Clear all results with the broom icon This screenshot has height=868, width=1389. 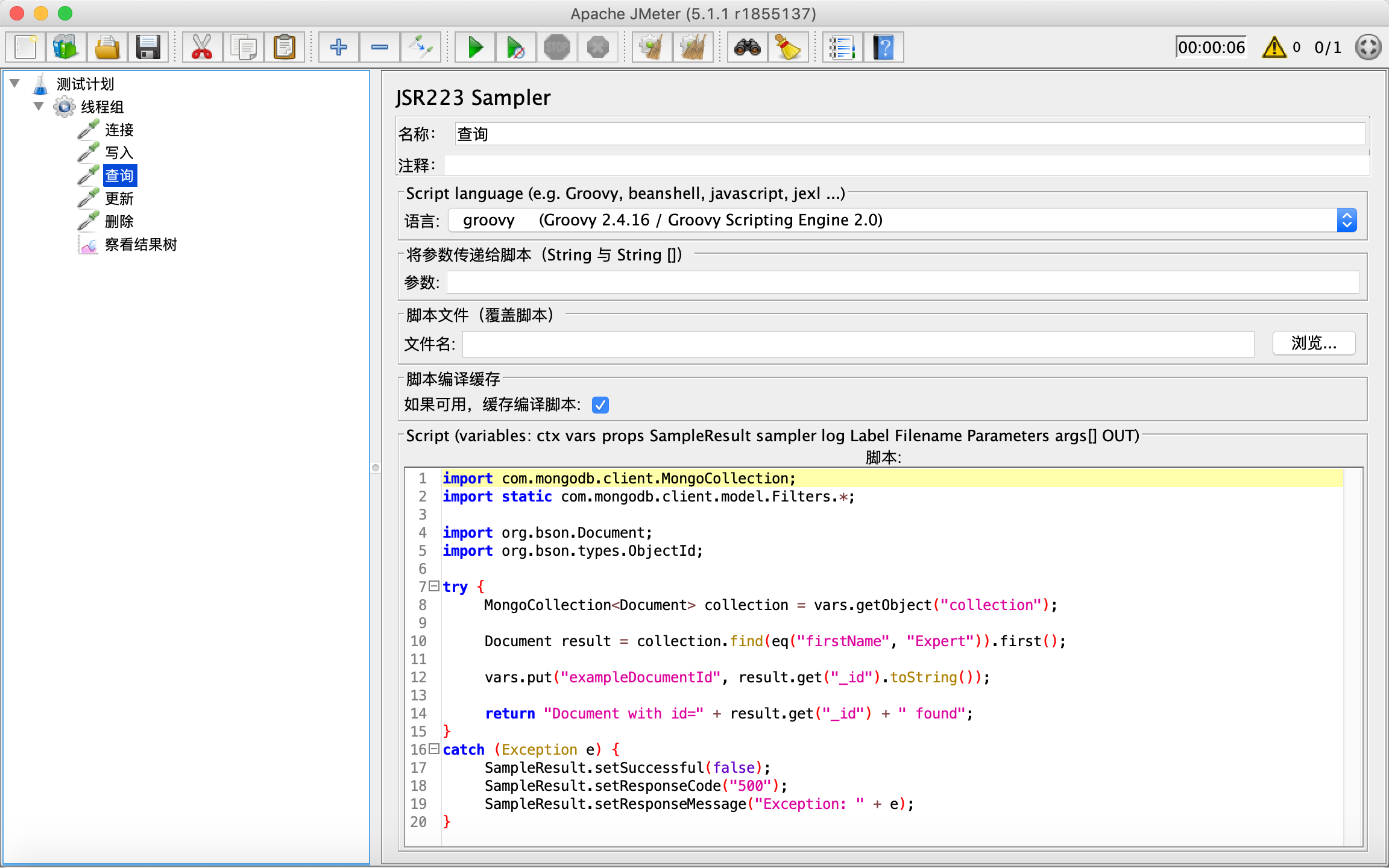693,46
